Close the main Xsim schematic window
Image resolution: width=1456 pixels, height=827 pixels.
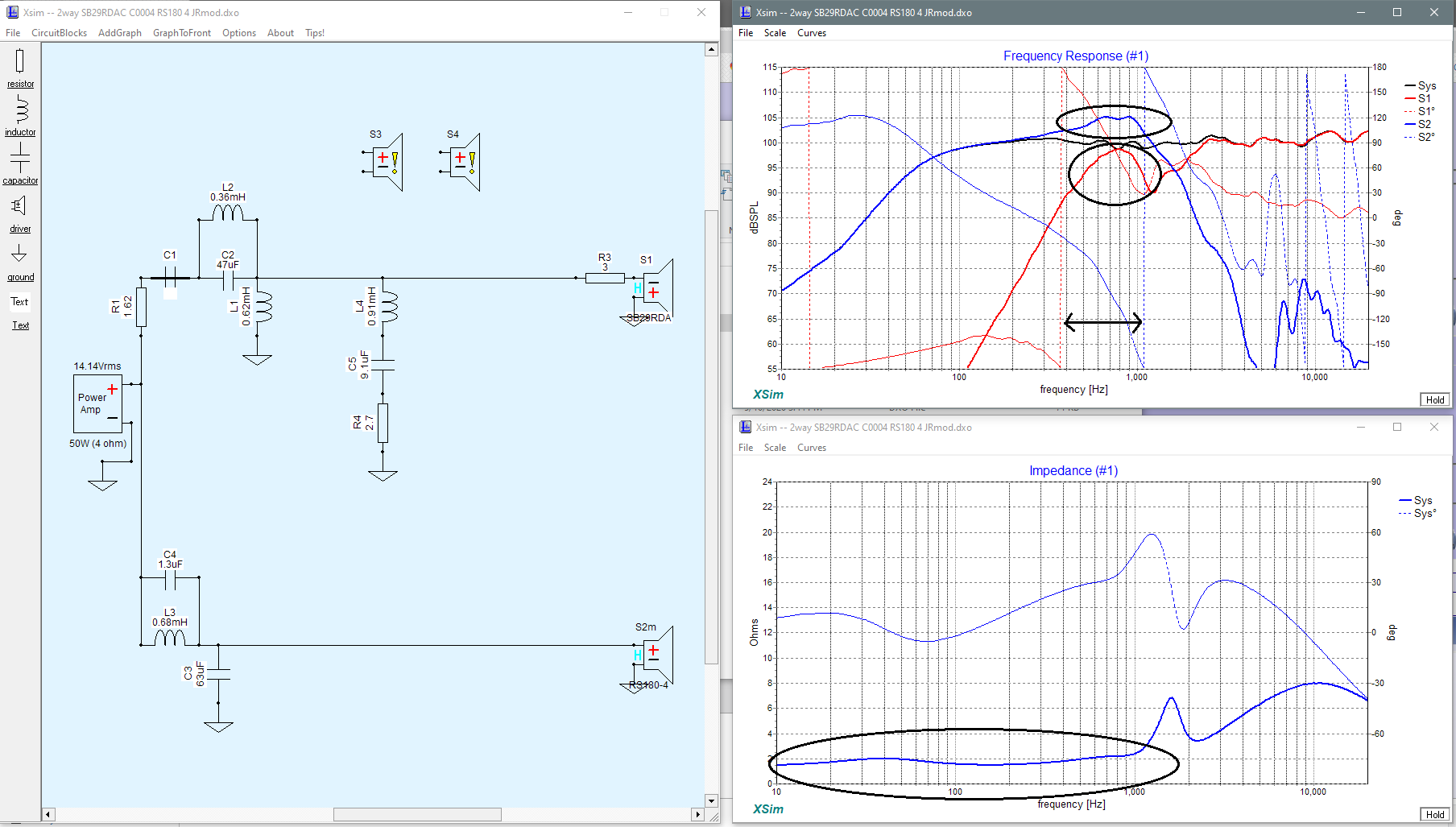pos(701,12)
